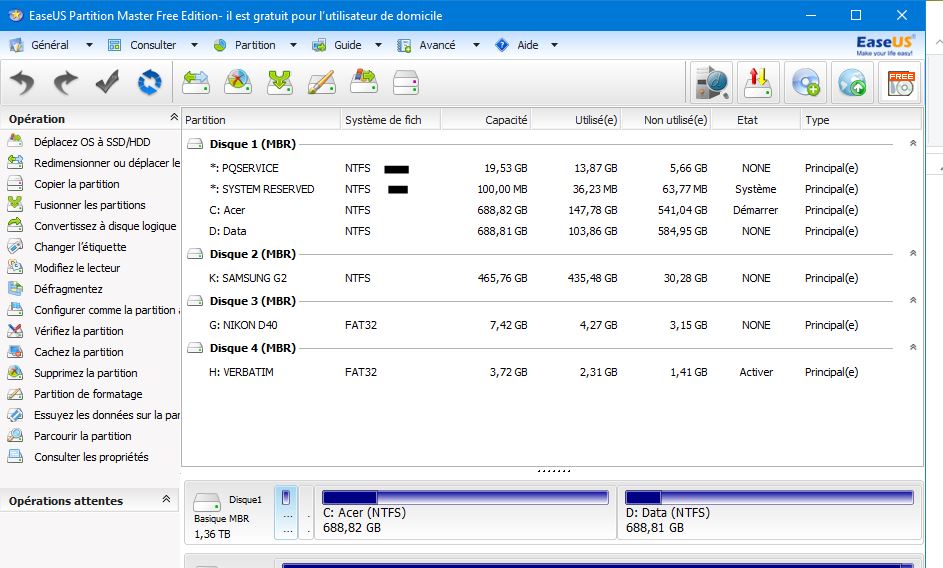Open the Consulter menu
The height and width of the screenshot is (568, 943).
tap(153, 45)
